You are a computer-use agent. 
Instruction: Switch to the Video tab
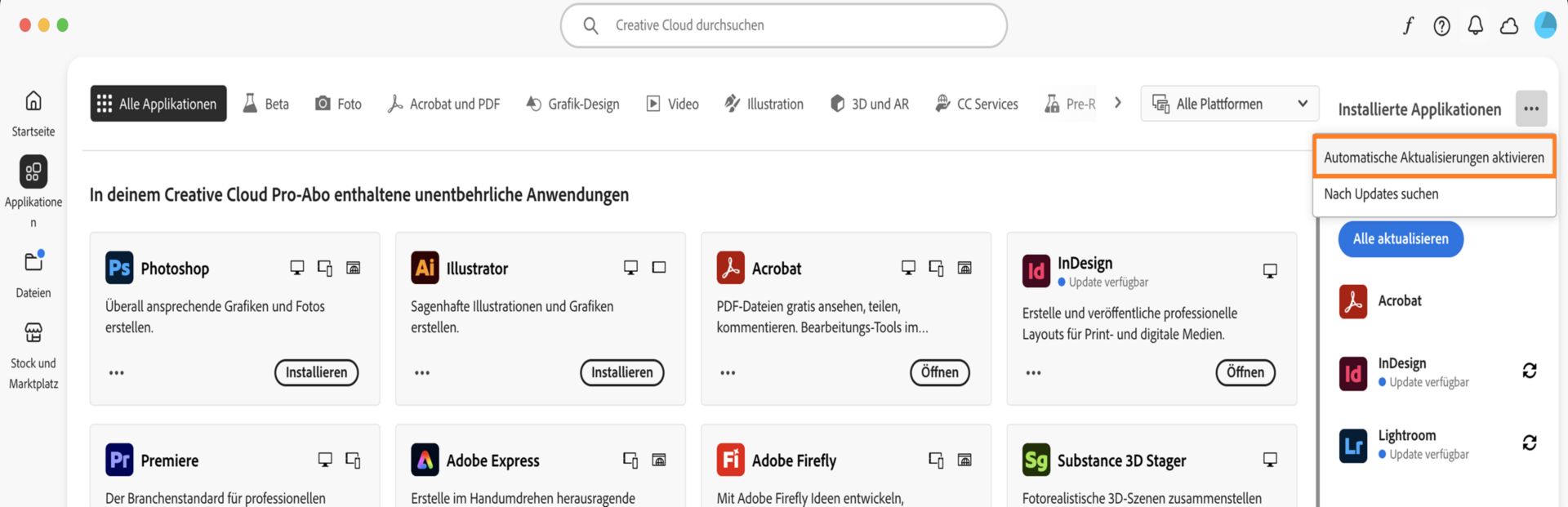tap(673, 104)
